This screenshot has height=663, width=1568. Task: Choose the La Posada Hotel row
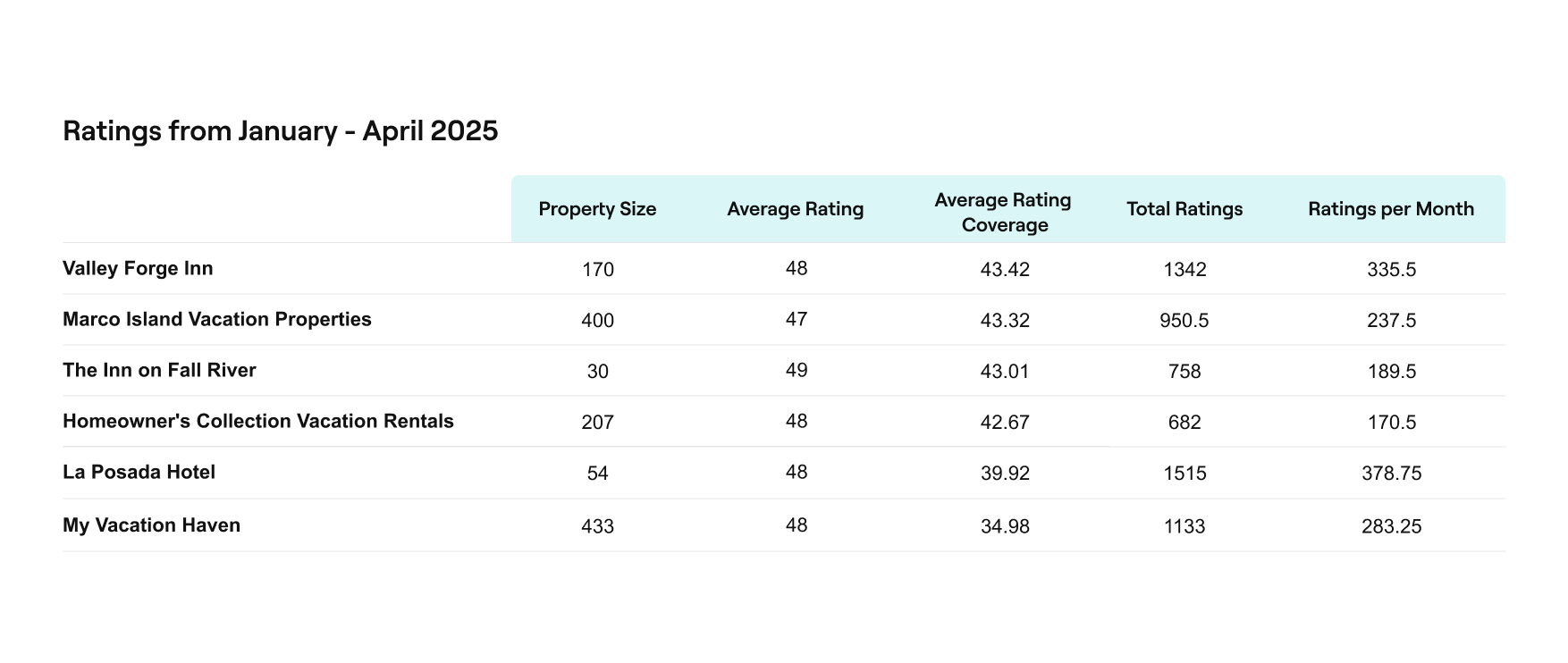click(x=139, y=473)
